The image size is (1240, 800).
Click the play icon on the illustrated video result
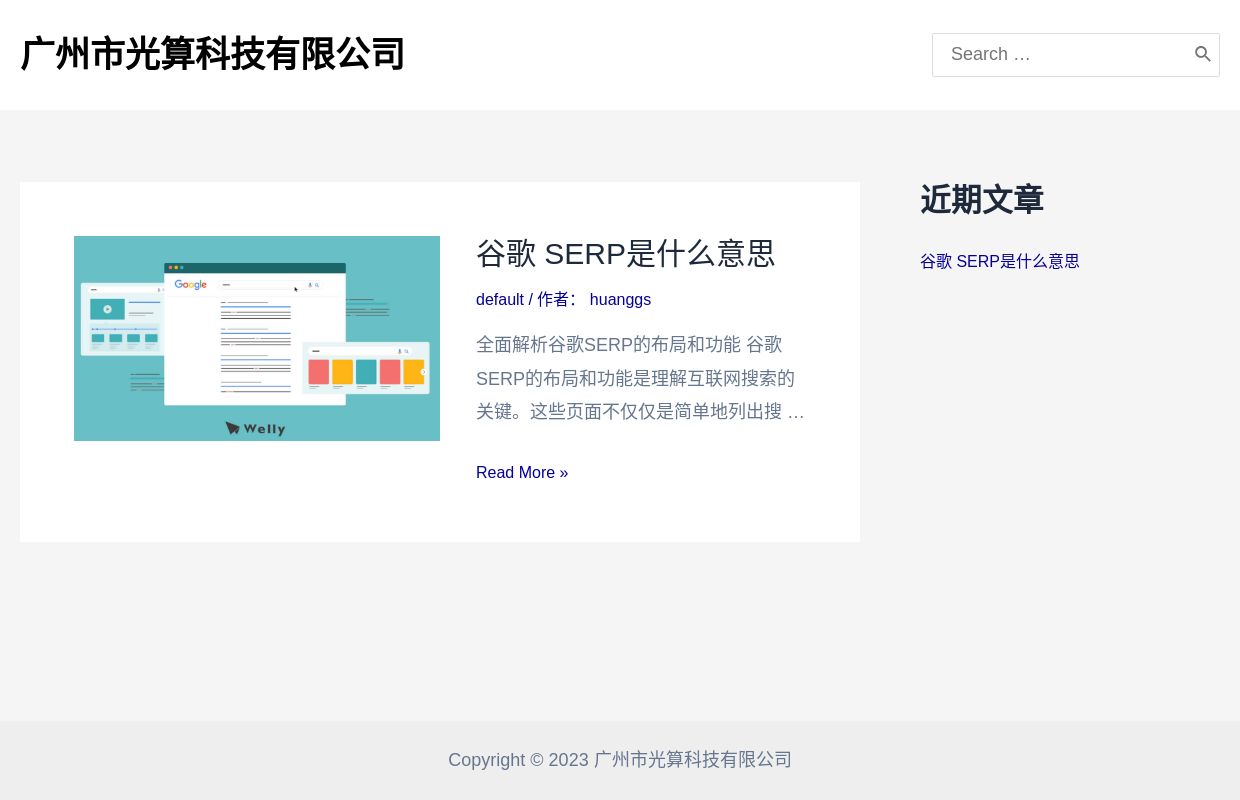click(x=108, y=309)
